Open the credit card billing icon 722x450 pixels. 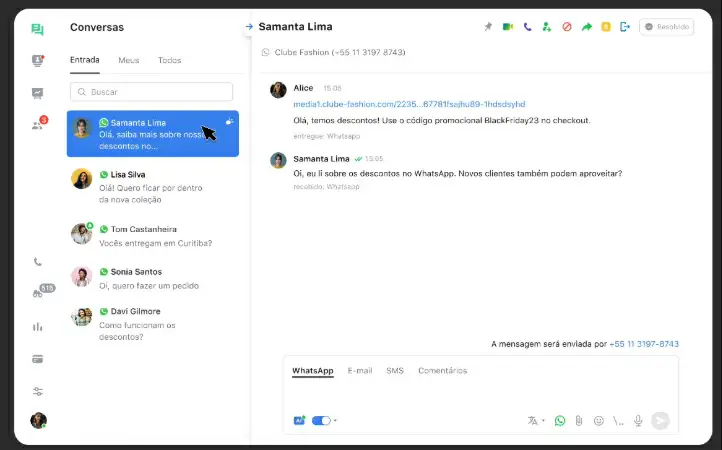[38, 359]
